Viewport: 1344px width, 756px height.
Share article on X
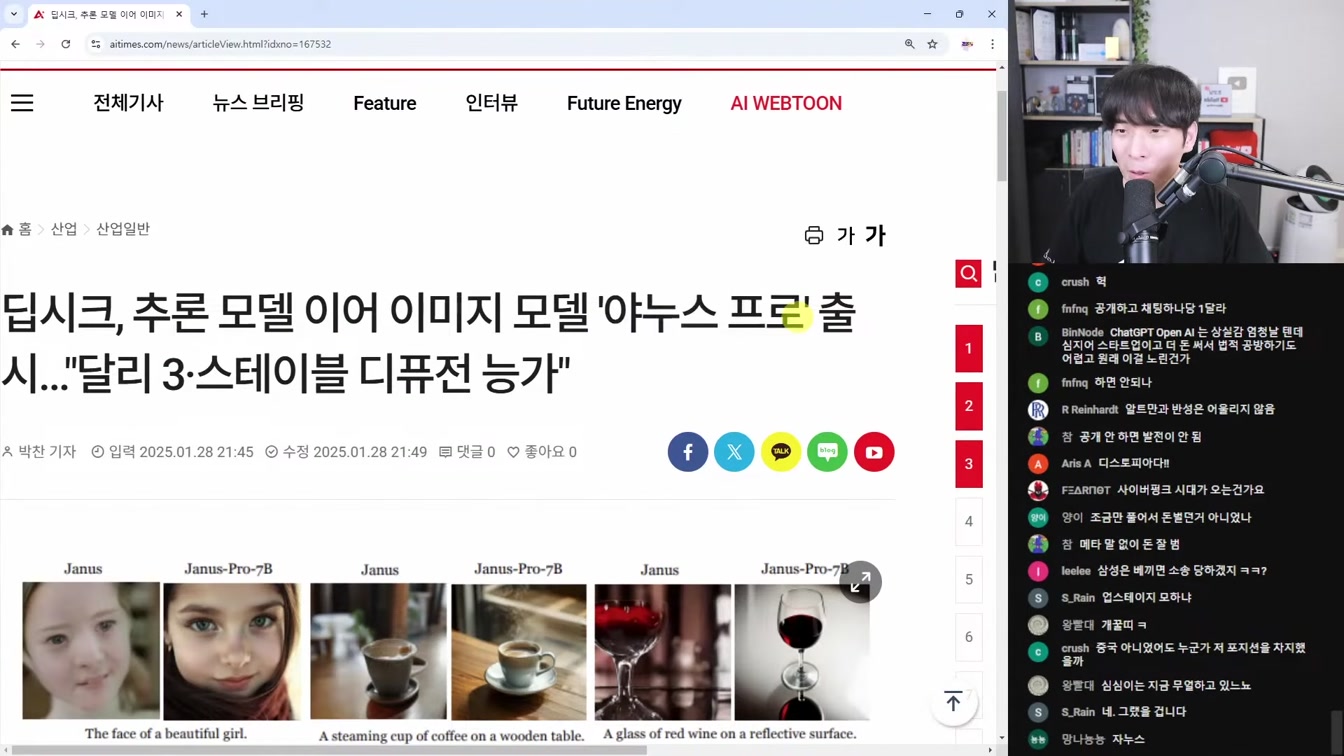click(734, 452)
